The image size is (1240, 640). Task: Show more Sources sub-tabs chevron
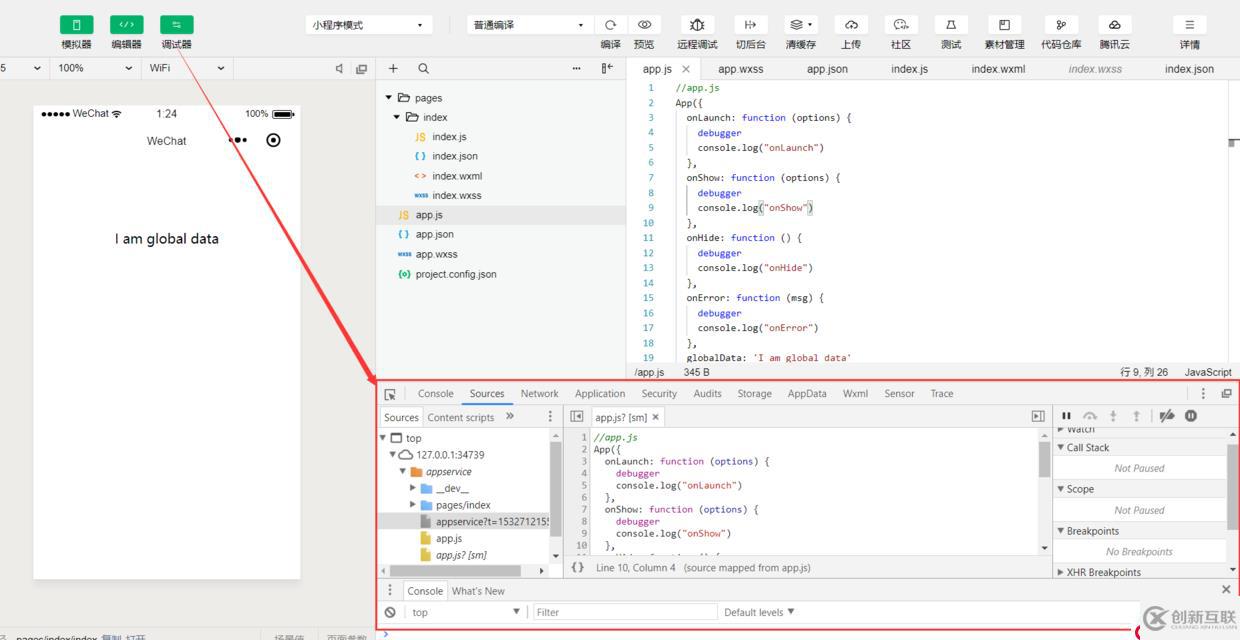[x=510, y=417]
